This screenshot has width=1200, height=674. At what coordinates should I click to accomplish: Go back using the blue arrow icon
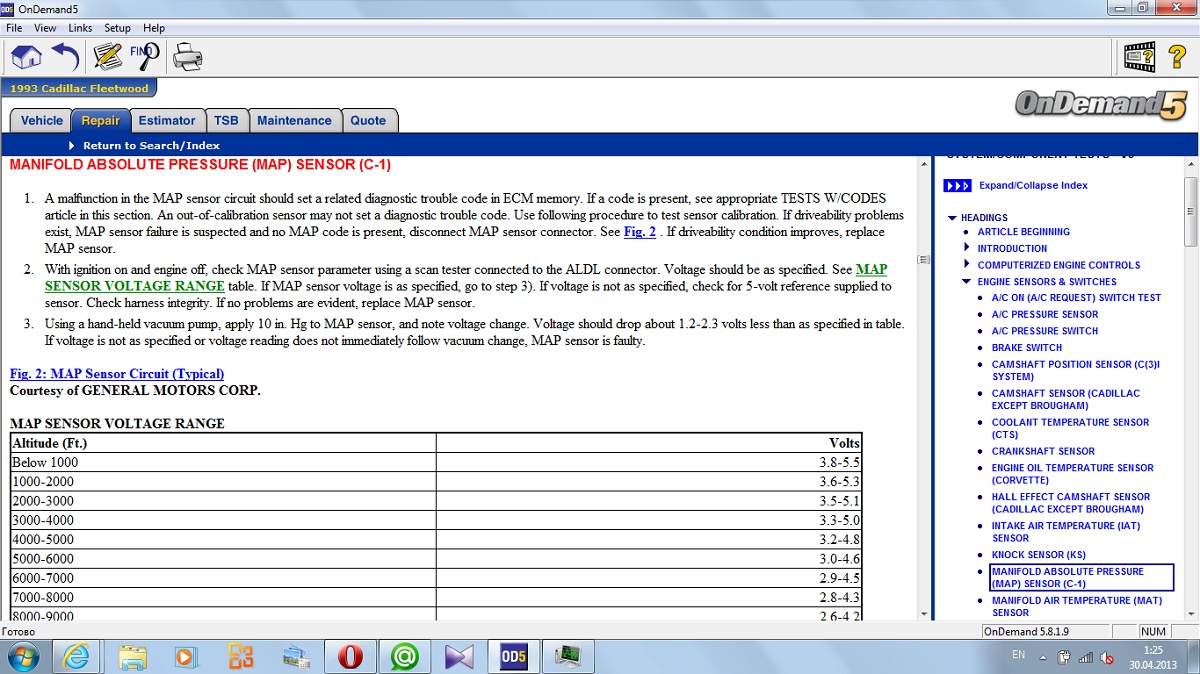click(65, 56)
